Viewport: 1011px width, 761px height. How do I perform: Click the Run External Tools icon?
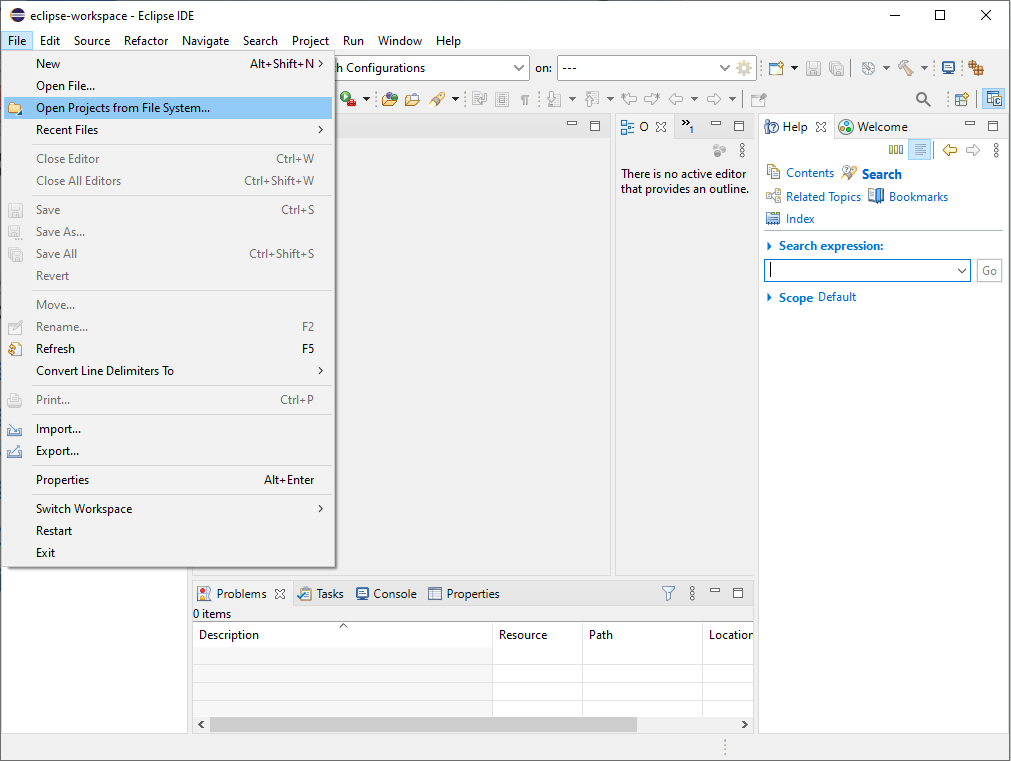[348, 99]
